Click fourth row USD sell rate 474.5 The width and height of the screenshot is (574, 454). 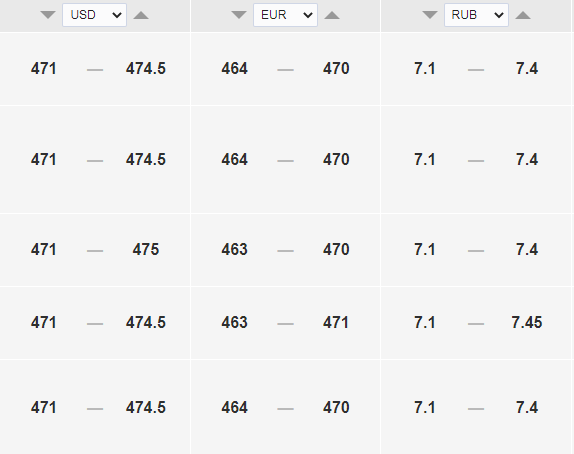click(x=146, y=323)
